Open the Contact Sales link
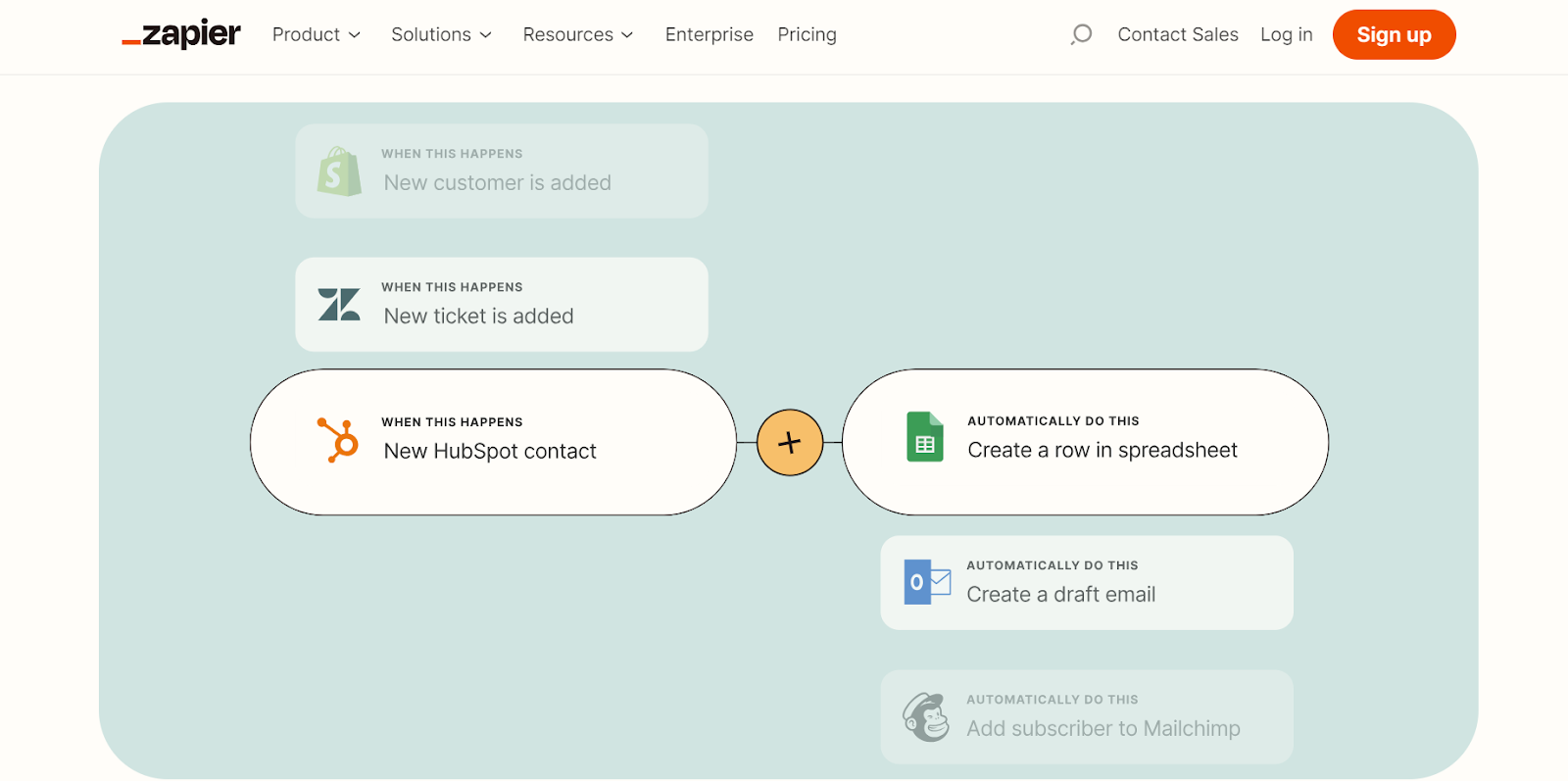1568x781 pixels. 1178,34
